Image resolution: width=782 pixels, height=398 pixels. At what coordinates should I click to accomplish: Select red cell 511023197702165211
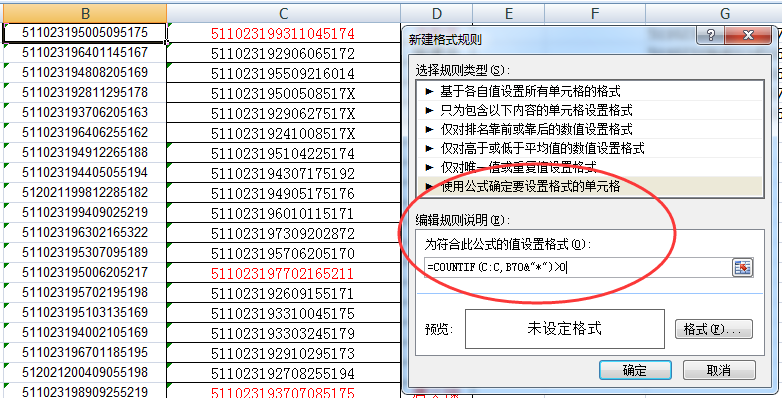pyautogui.click(x=283, y=273)
